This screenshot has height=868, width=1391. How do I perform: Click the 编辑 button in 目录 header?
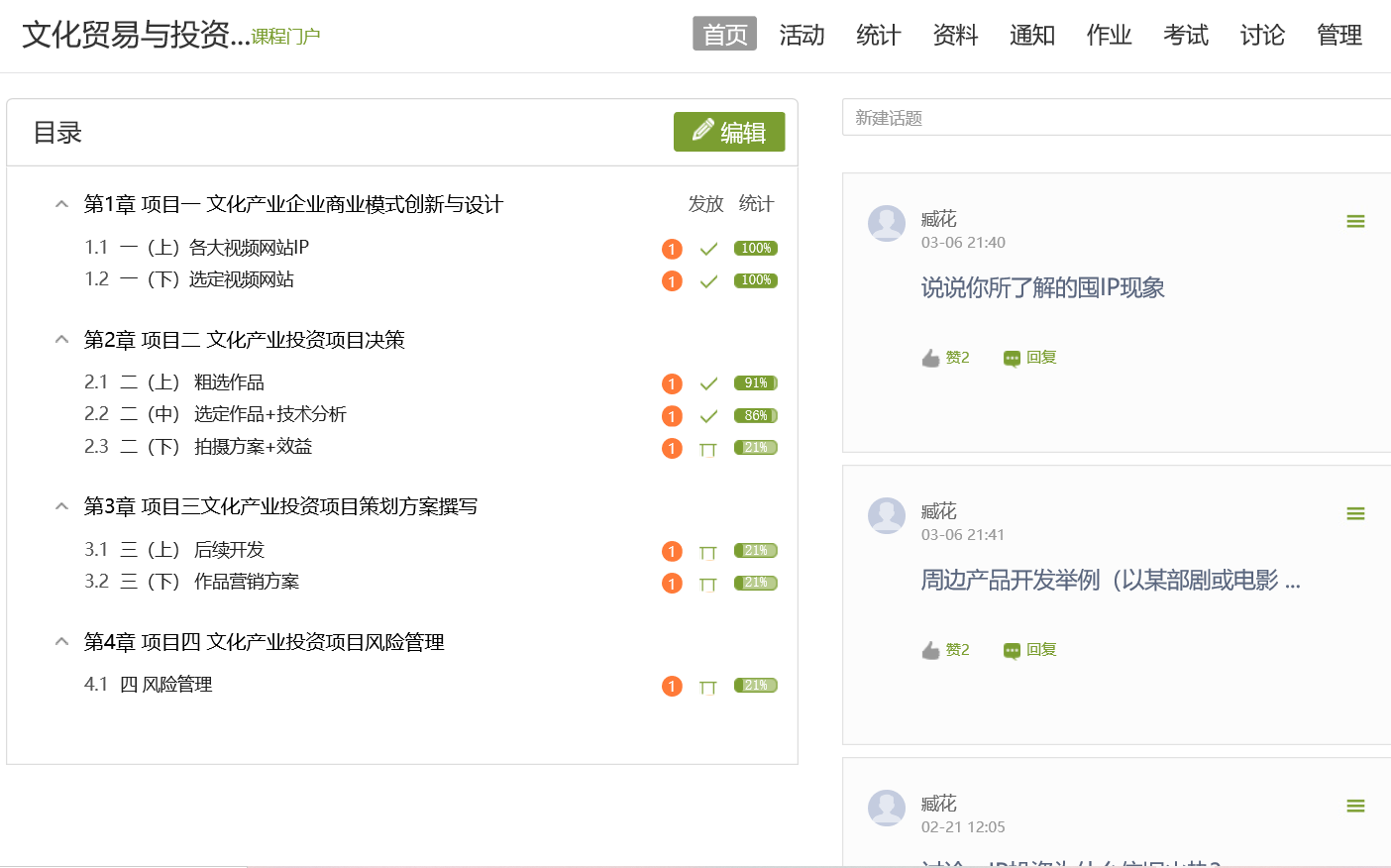coord(729,132)
